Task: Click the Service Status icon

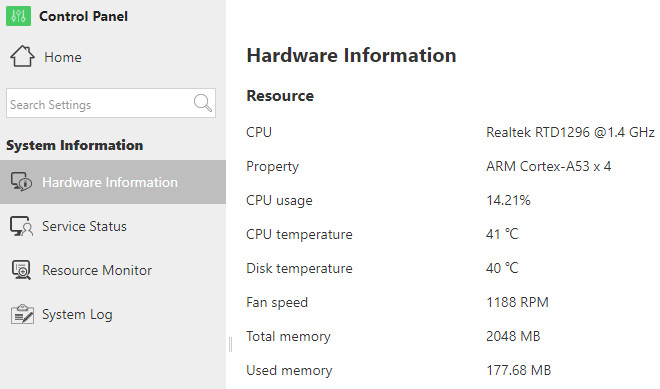Action: click(21, 226)
